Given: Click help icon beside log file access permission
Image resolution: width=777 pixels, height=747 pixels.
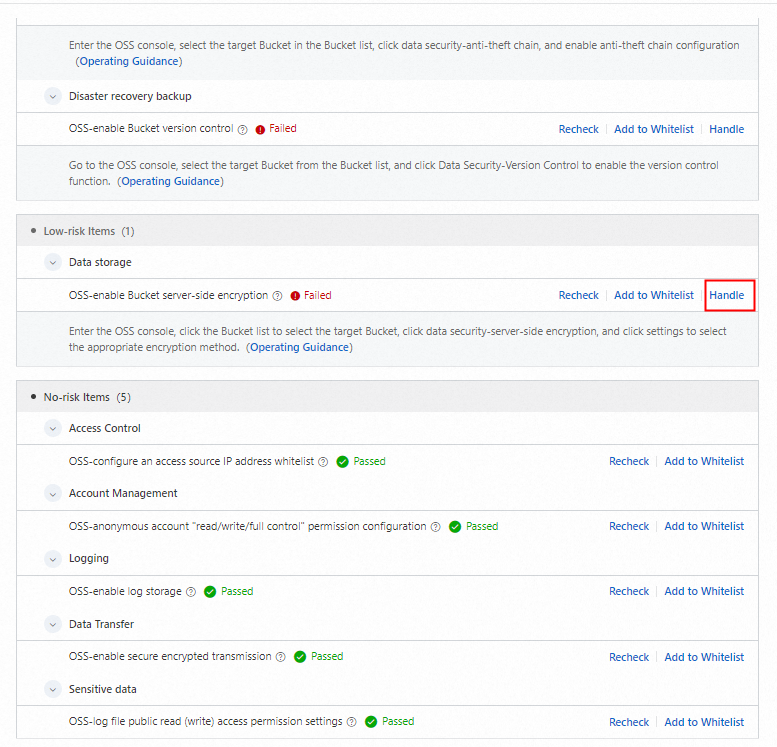Looking at the screenshot, I should pos(351,722).
